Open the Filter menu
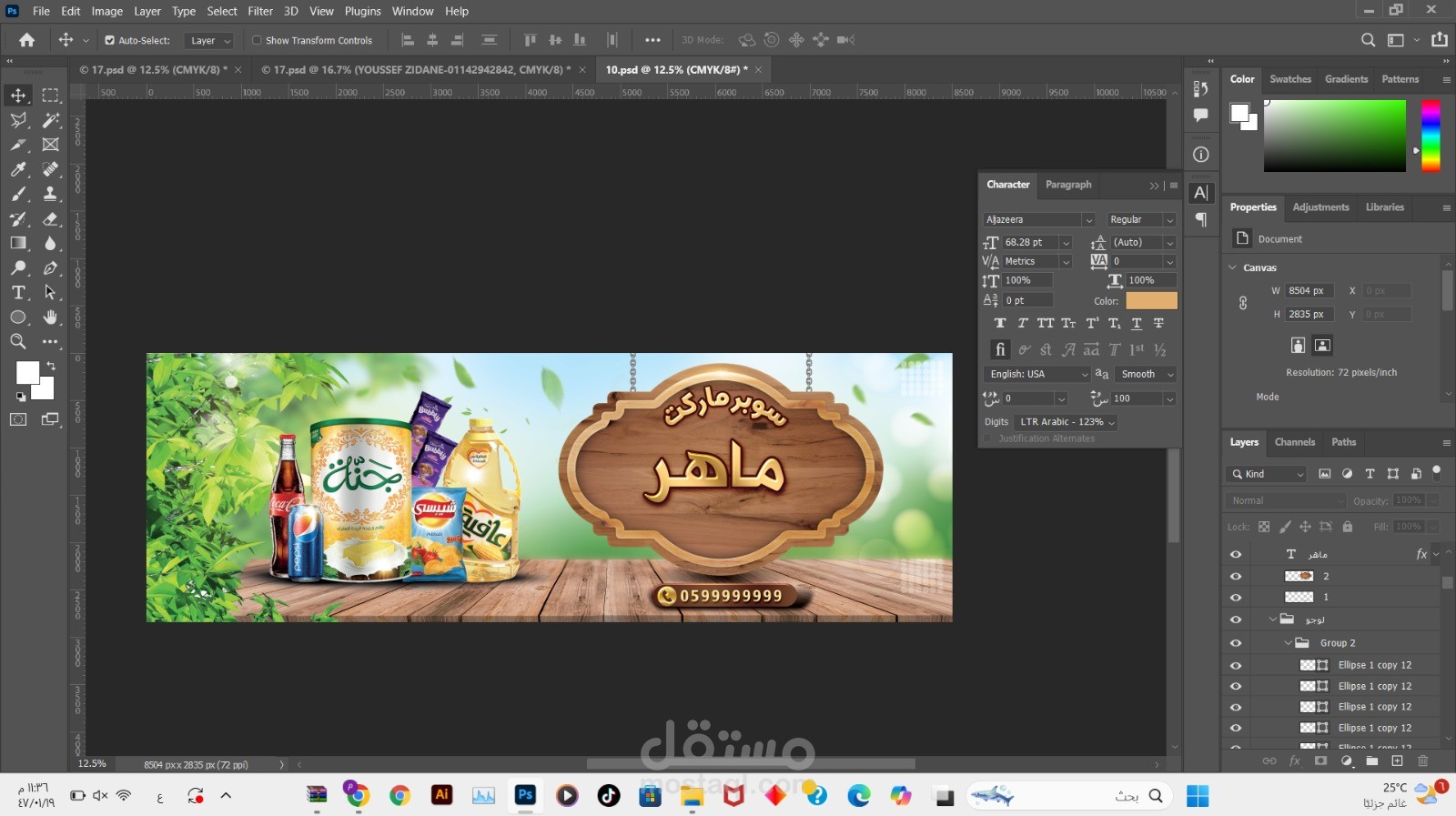The width and height of the screenshot is (1456, 816). [x=260, y=11]
